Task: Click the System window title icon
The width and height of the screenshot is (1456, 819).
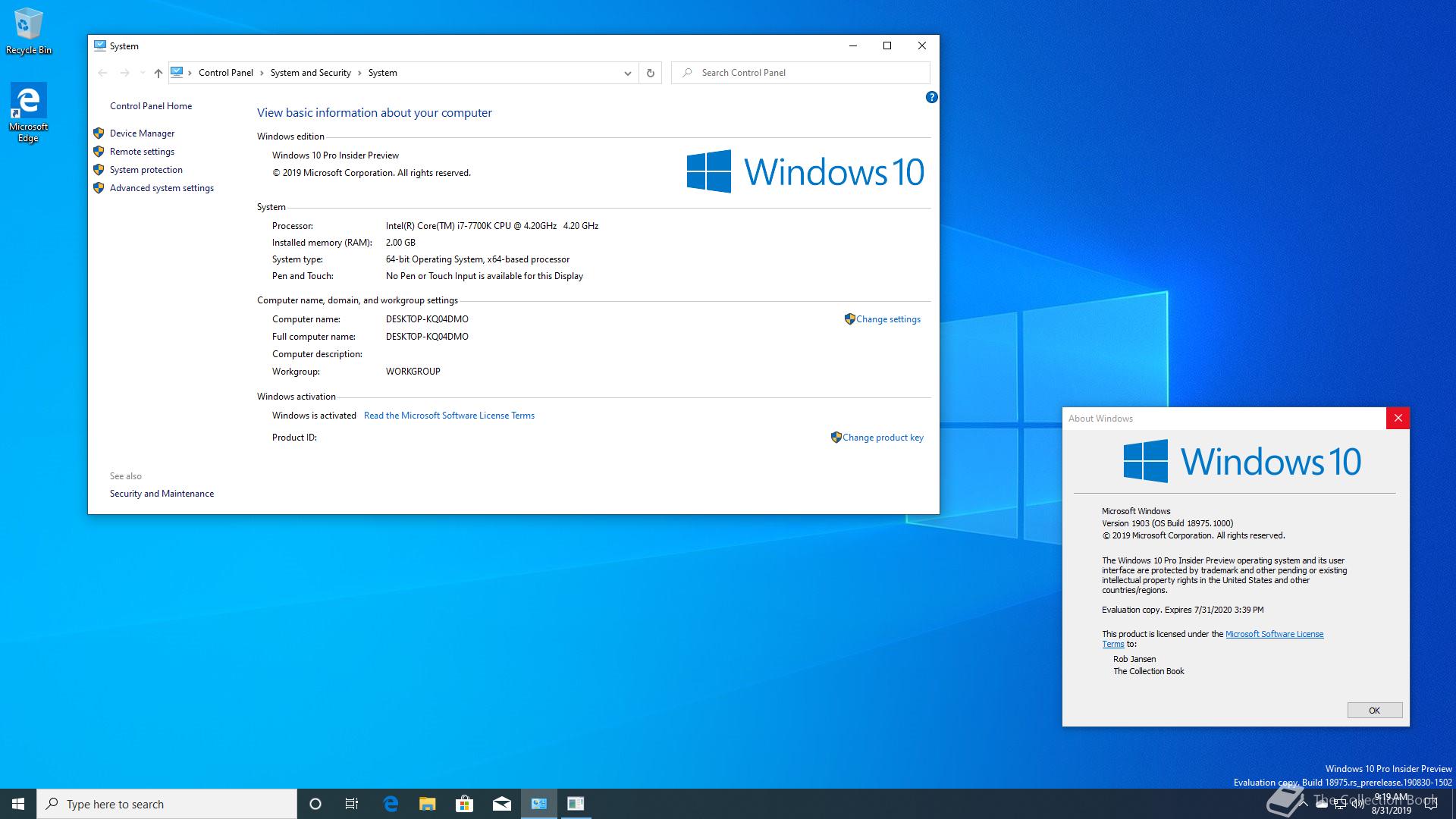Action: tap(100, 45)
